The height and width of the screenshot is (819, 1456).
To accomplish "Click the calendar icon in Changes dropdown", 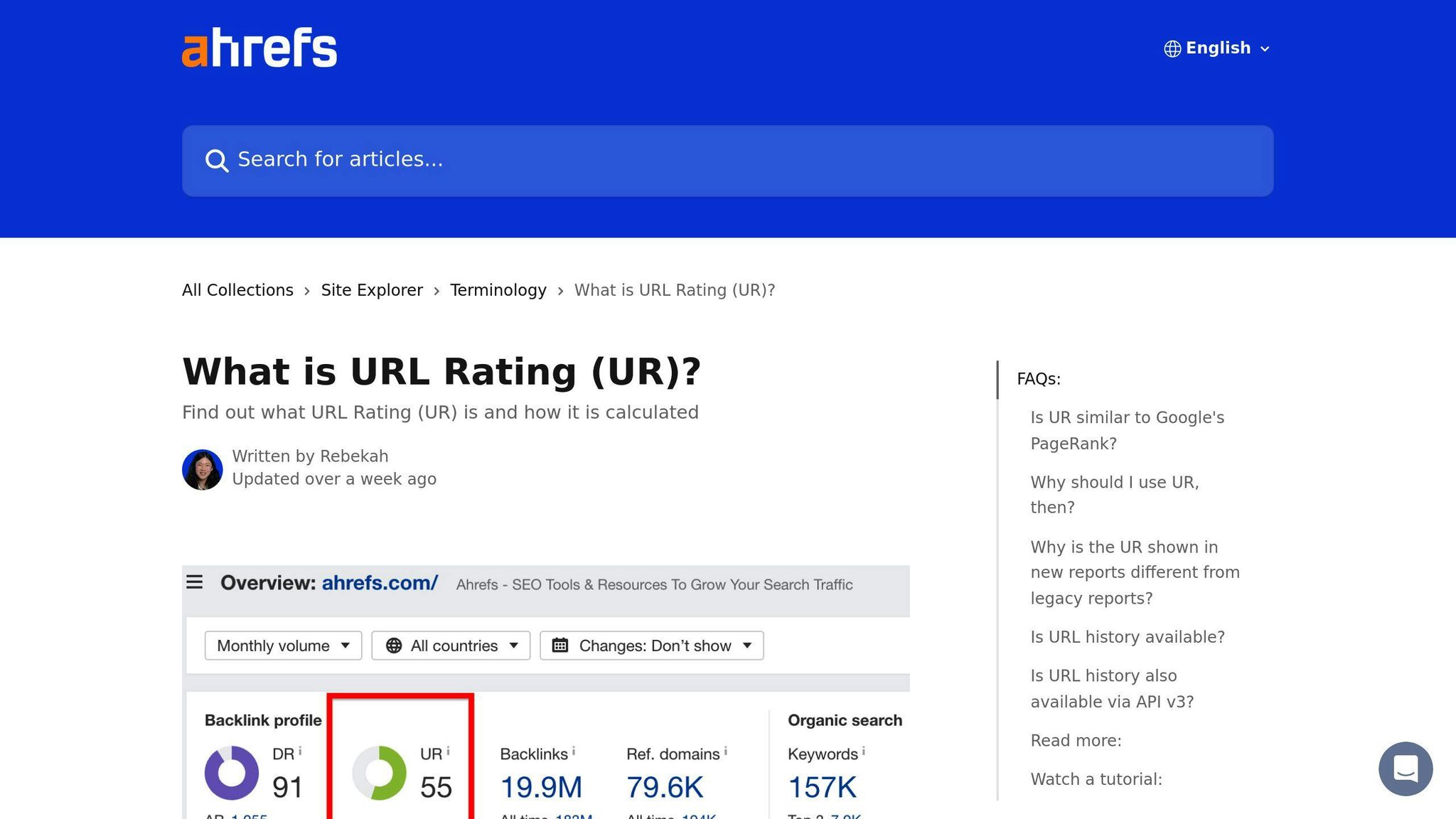I will coord(560,646).
